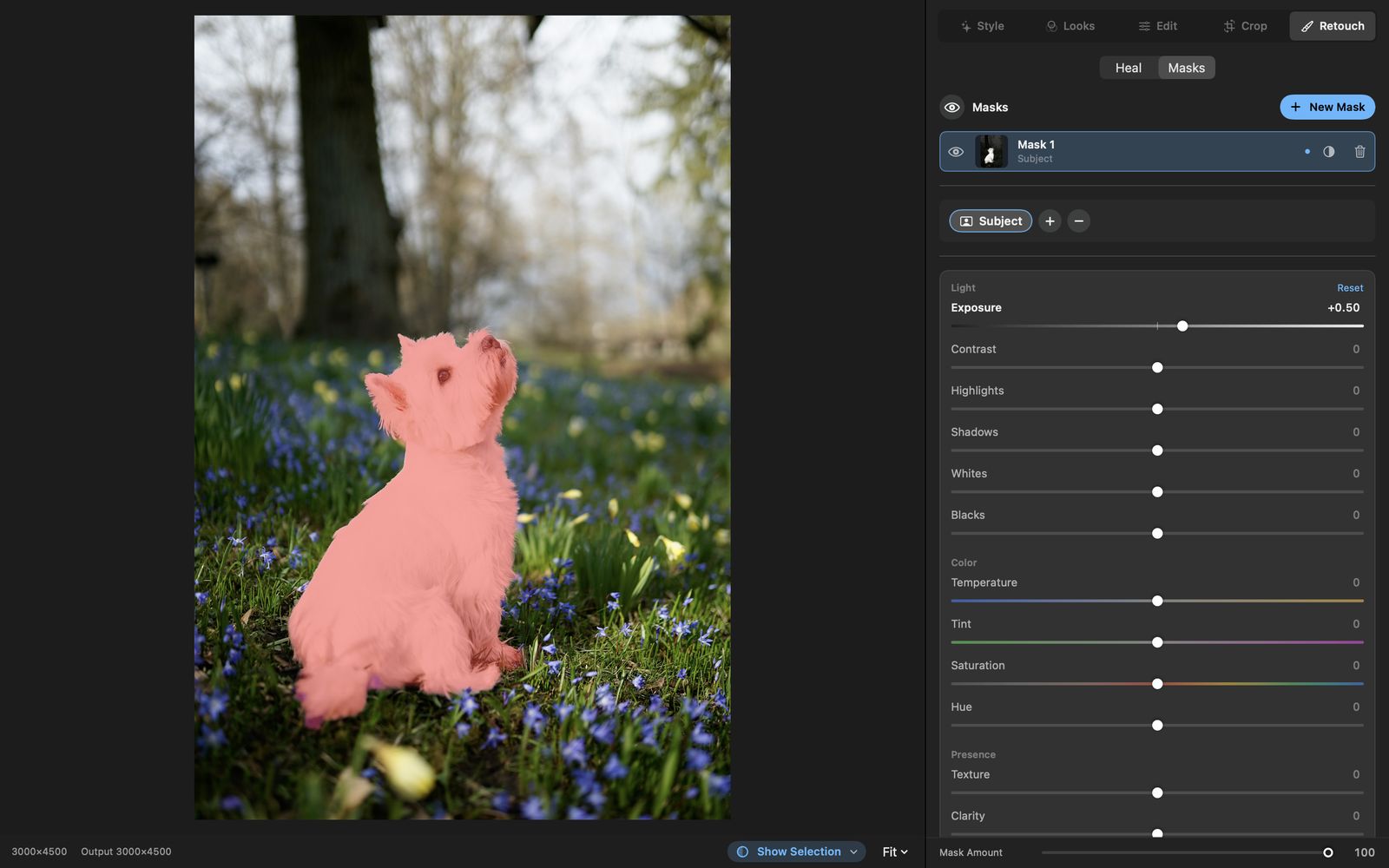Create a New Mask
This screenshot has width=1389, height=868.
click(x=1327, y=107)
